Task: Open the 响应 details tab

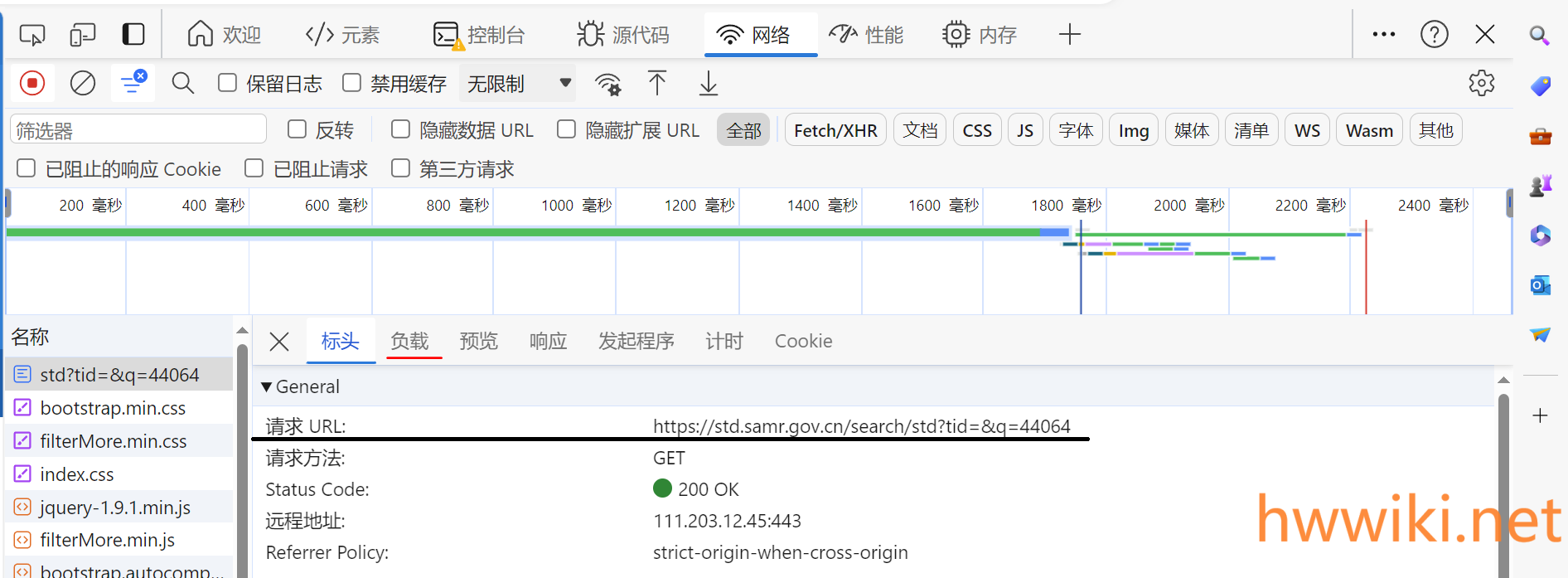Action: (548, 341)
